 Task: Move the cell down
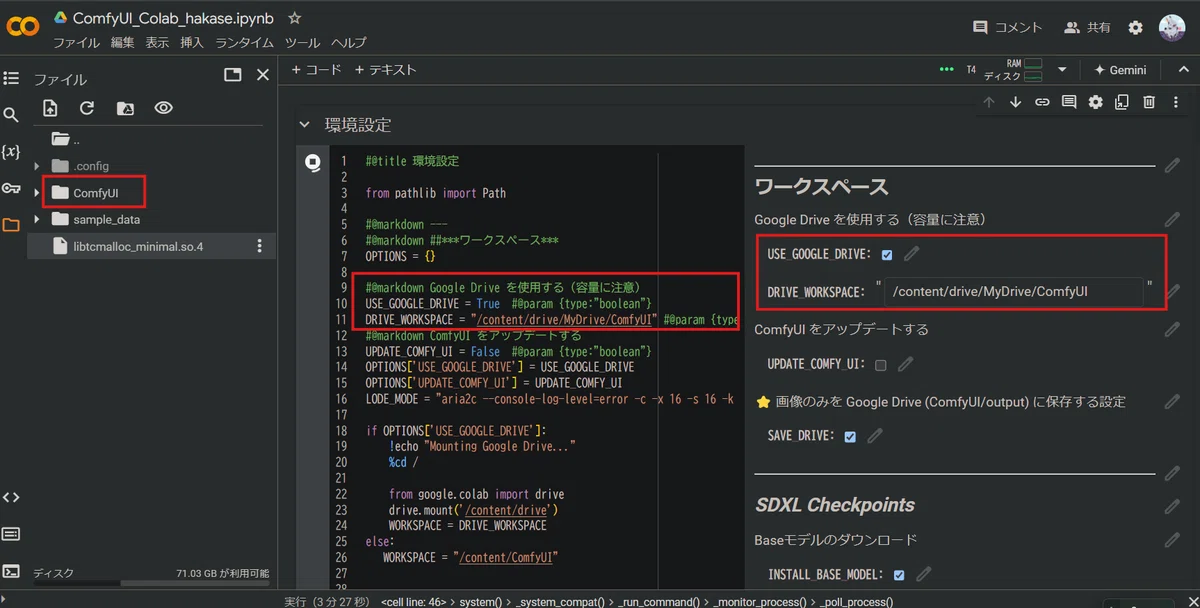[1015, 102]
